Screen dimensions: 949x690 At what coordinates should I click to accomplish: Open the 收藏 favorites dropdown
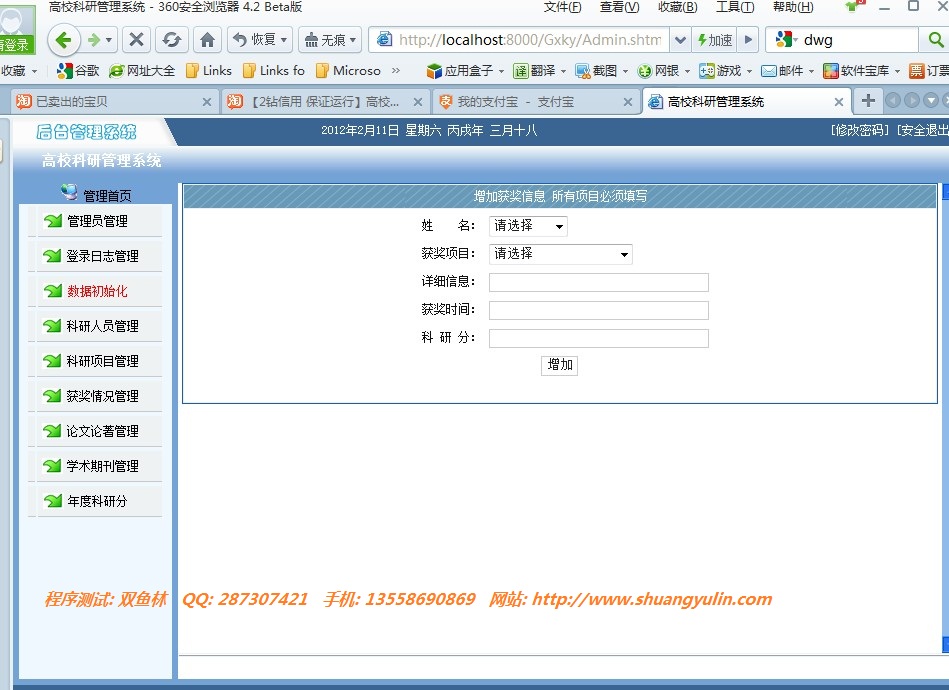pos(18,71)
